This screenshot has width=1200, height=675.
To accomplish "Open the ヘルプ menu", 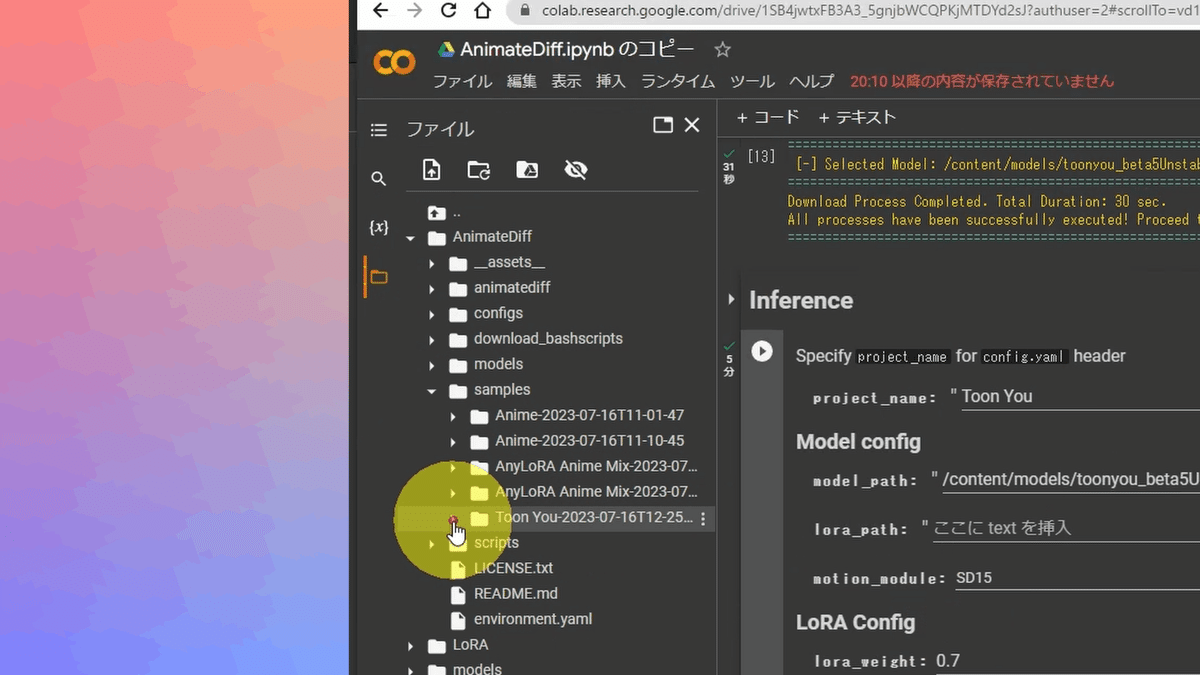I will point(811,82).
